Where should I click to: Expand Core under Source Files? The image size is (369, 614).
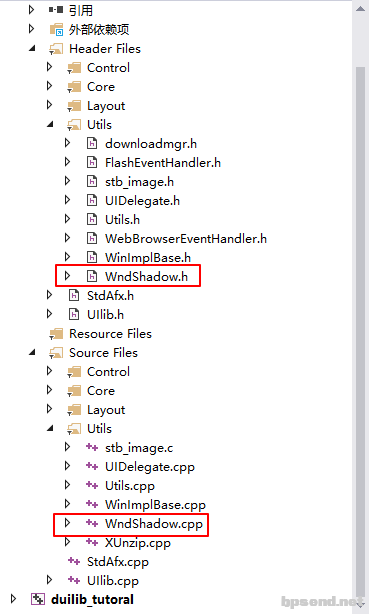coord(49,390)
